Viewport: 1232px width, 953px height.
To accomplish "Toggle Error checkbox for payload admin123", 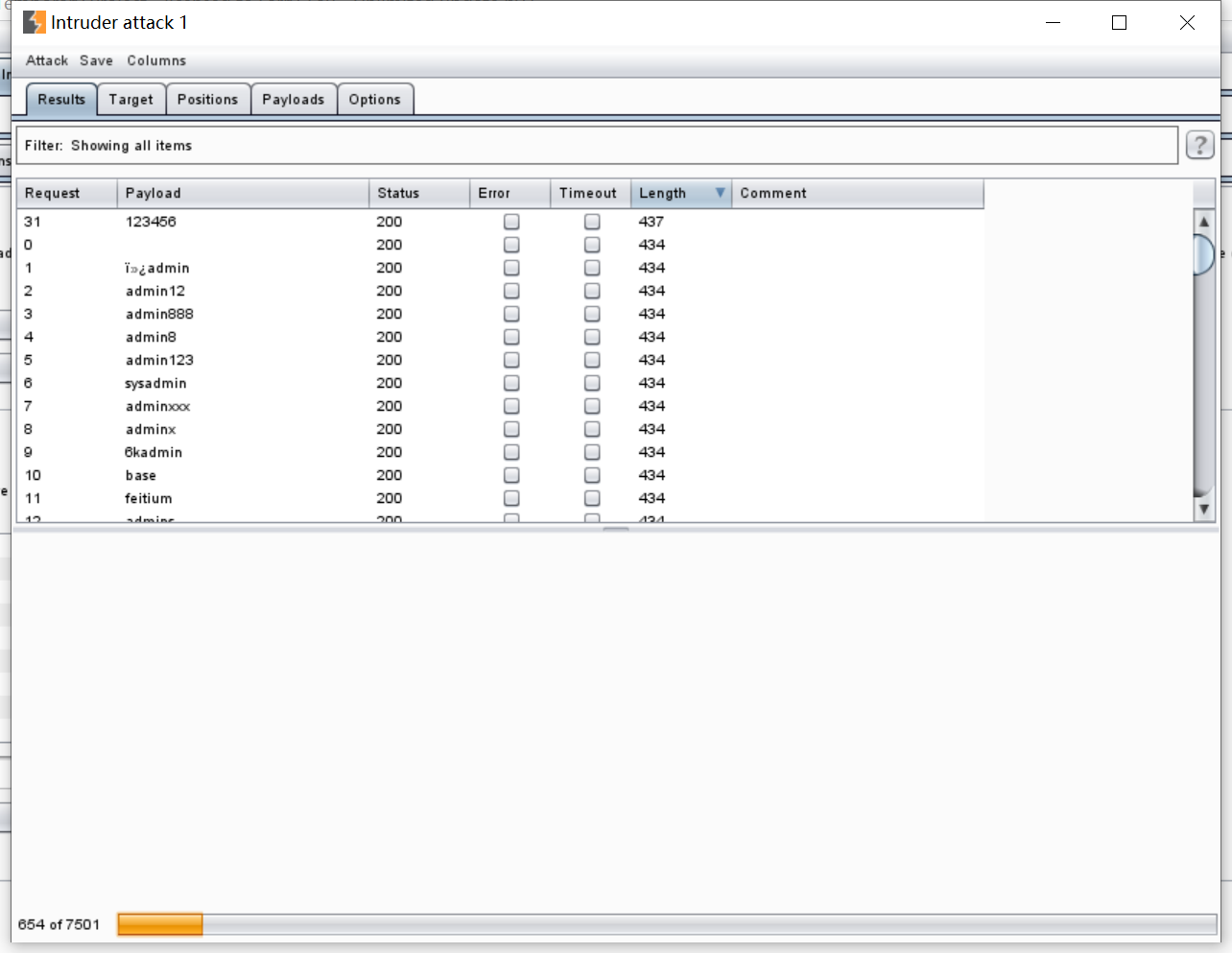I will pyautogui.click(x=511, y=360).
